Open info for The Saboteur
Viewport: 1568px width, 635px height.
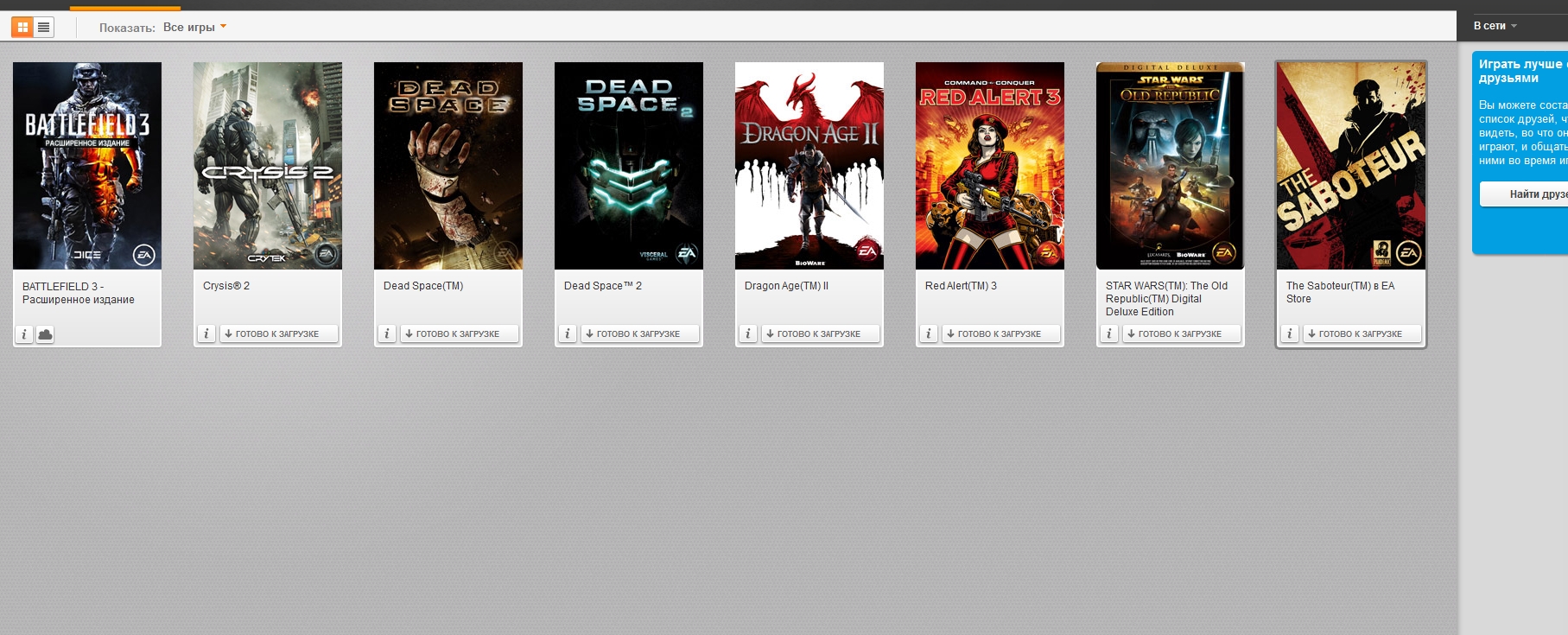pos(1289,333)
